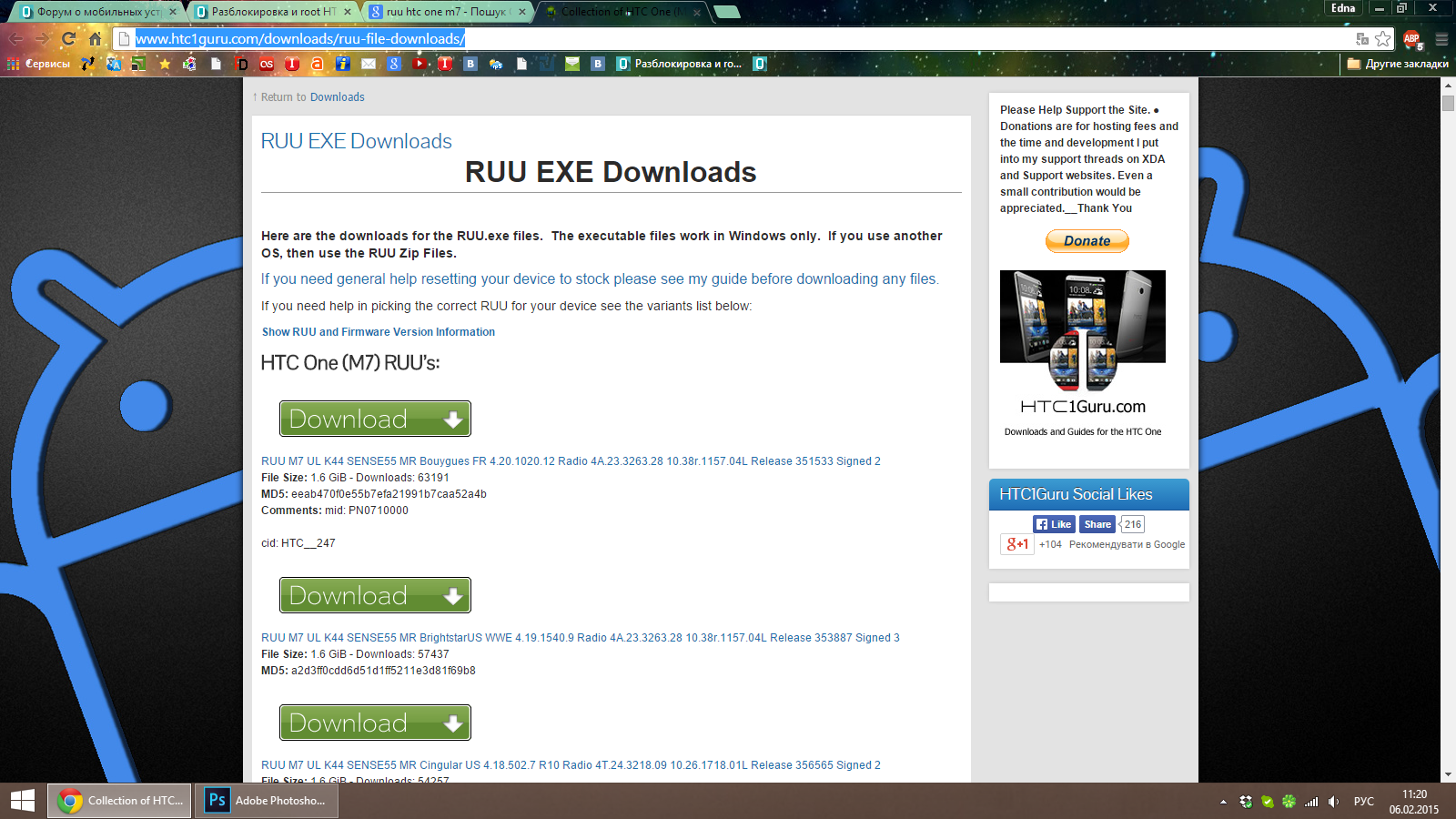Expand Show RUU and Firmware Version Information

click(x=378, y=332)
